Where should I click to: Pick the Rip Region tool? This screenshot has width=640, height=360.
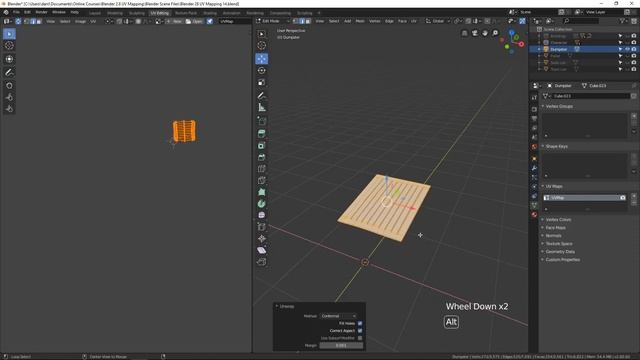(262, 262)
